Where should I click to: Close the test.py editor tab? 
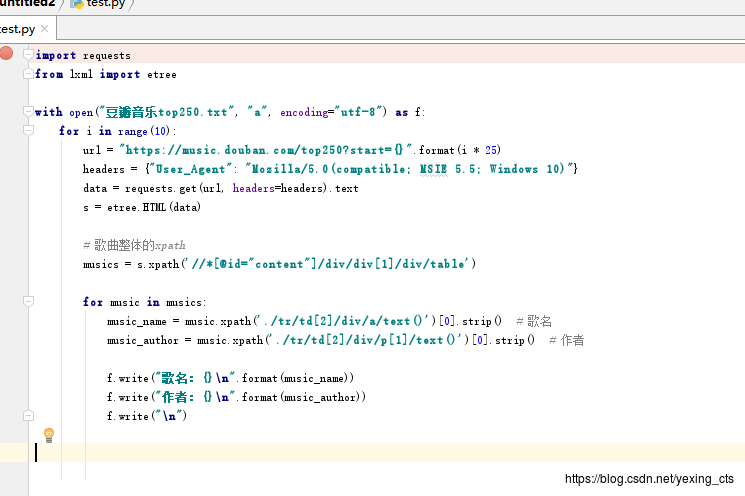45,29
